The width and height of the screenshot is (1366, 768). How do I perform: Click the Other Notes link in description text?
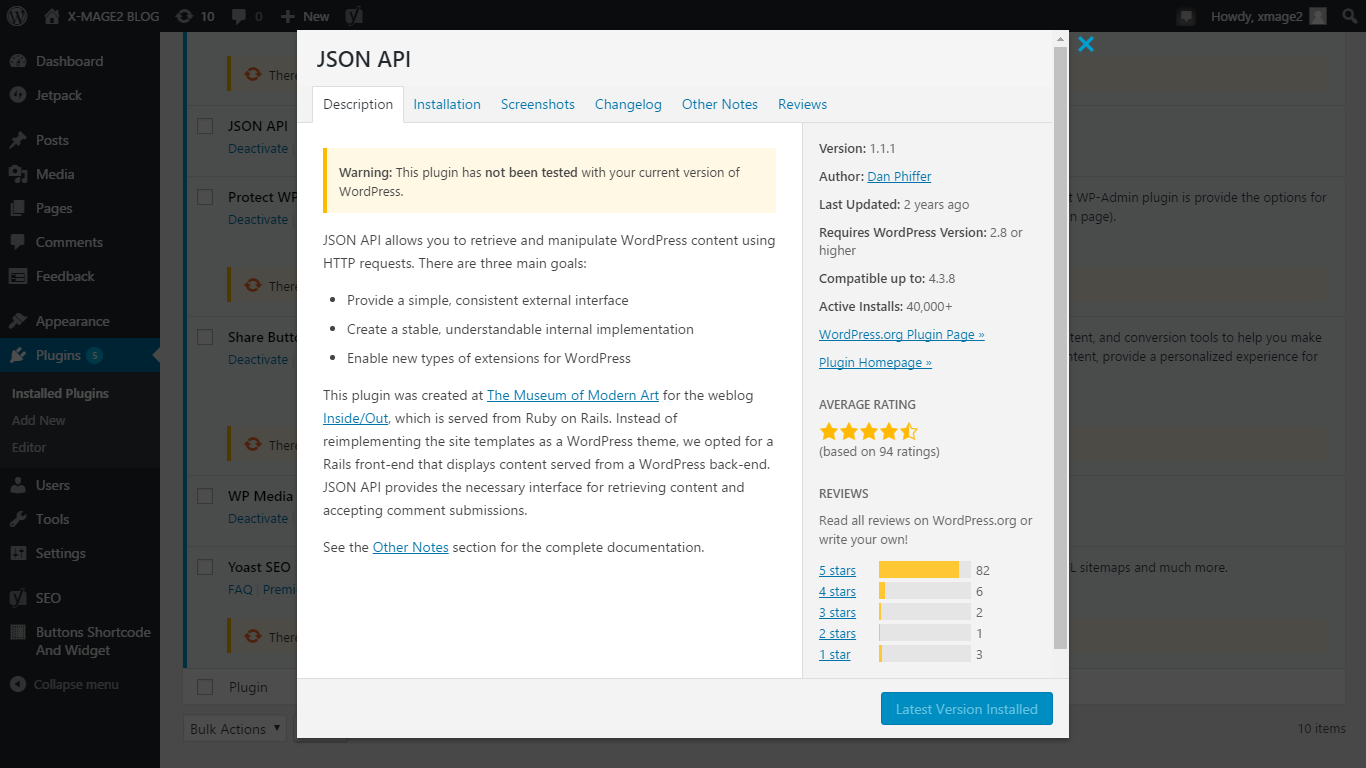pos(411,547)
